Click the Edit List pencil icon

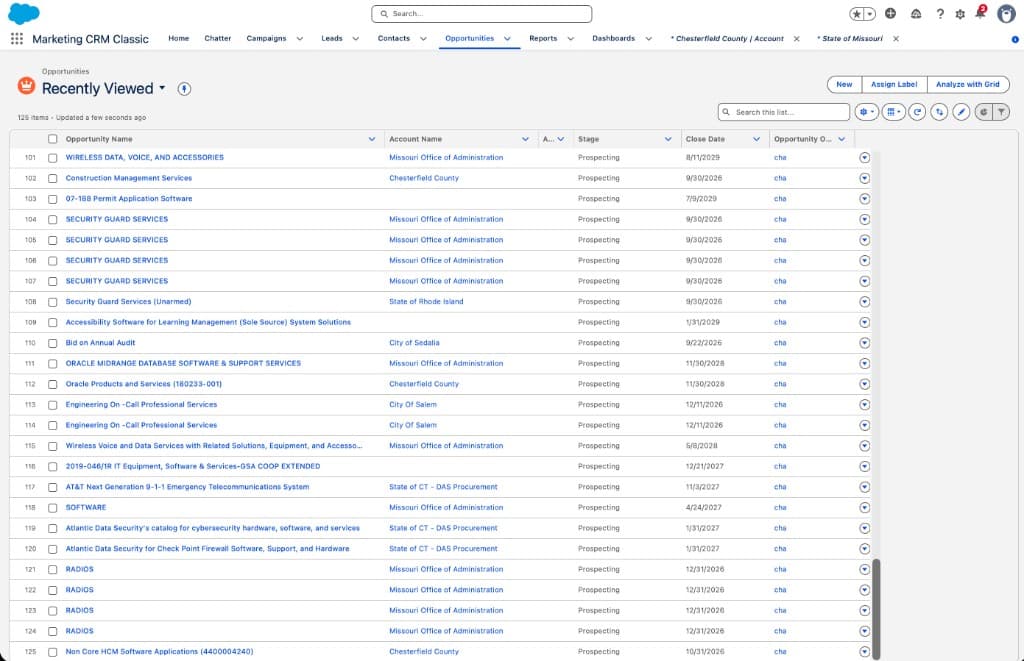click(961, 112)
